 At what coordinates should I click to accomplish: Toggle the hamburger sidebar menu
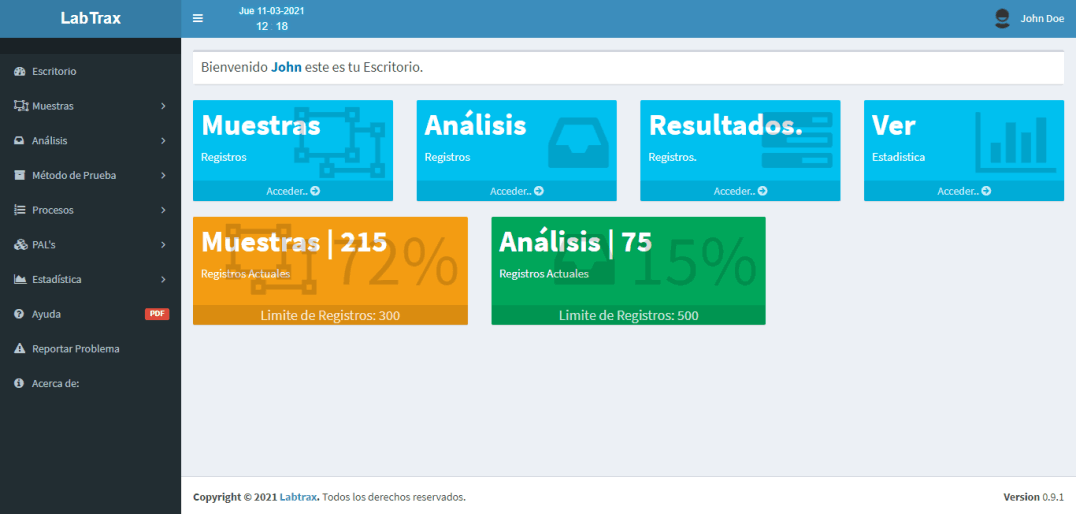[198, 18]
